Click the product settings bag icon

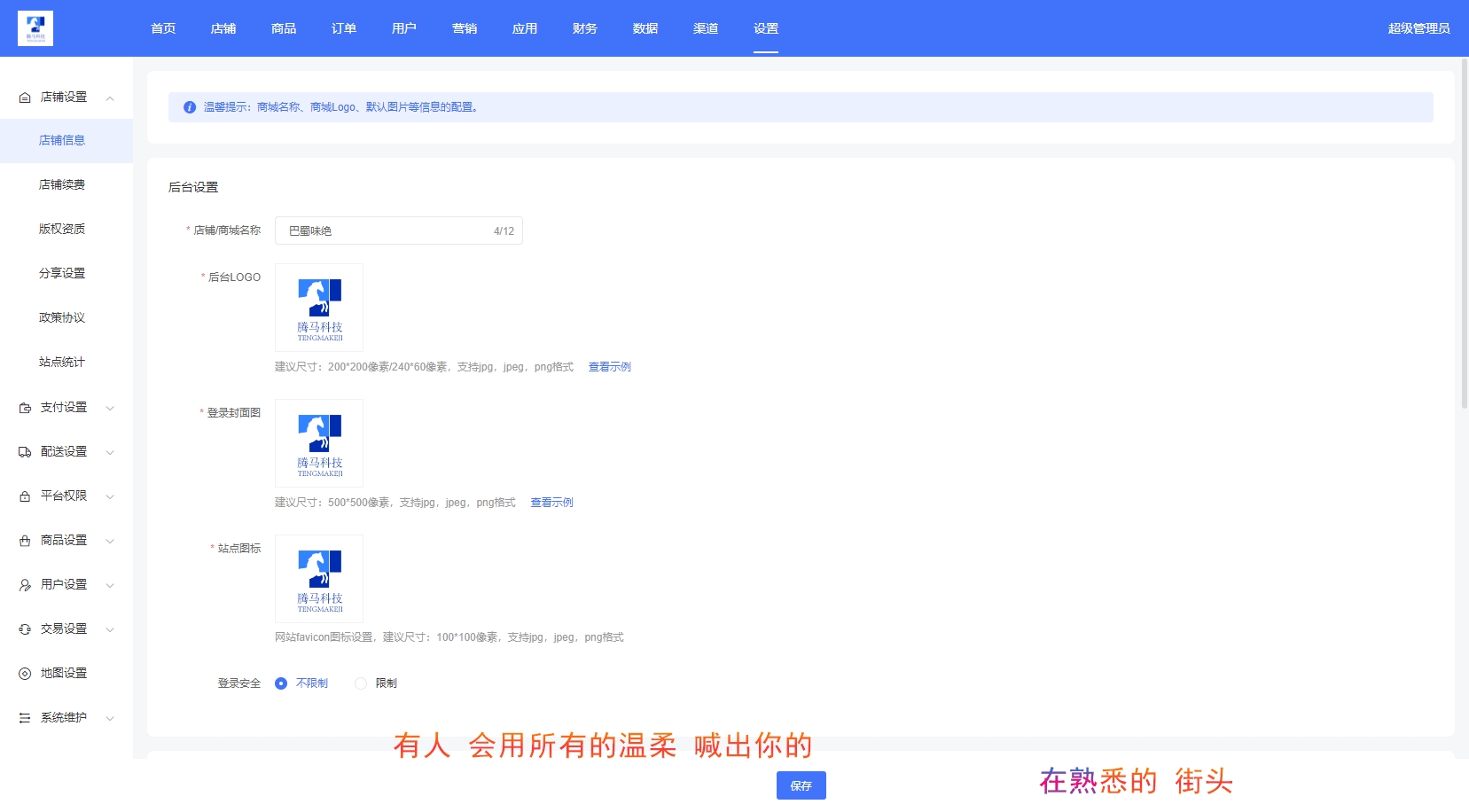pos(25,541)
